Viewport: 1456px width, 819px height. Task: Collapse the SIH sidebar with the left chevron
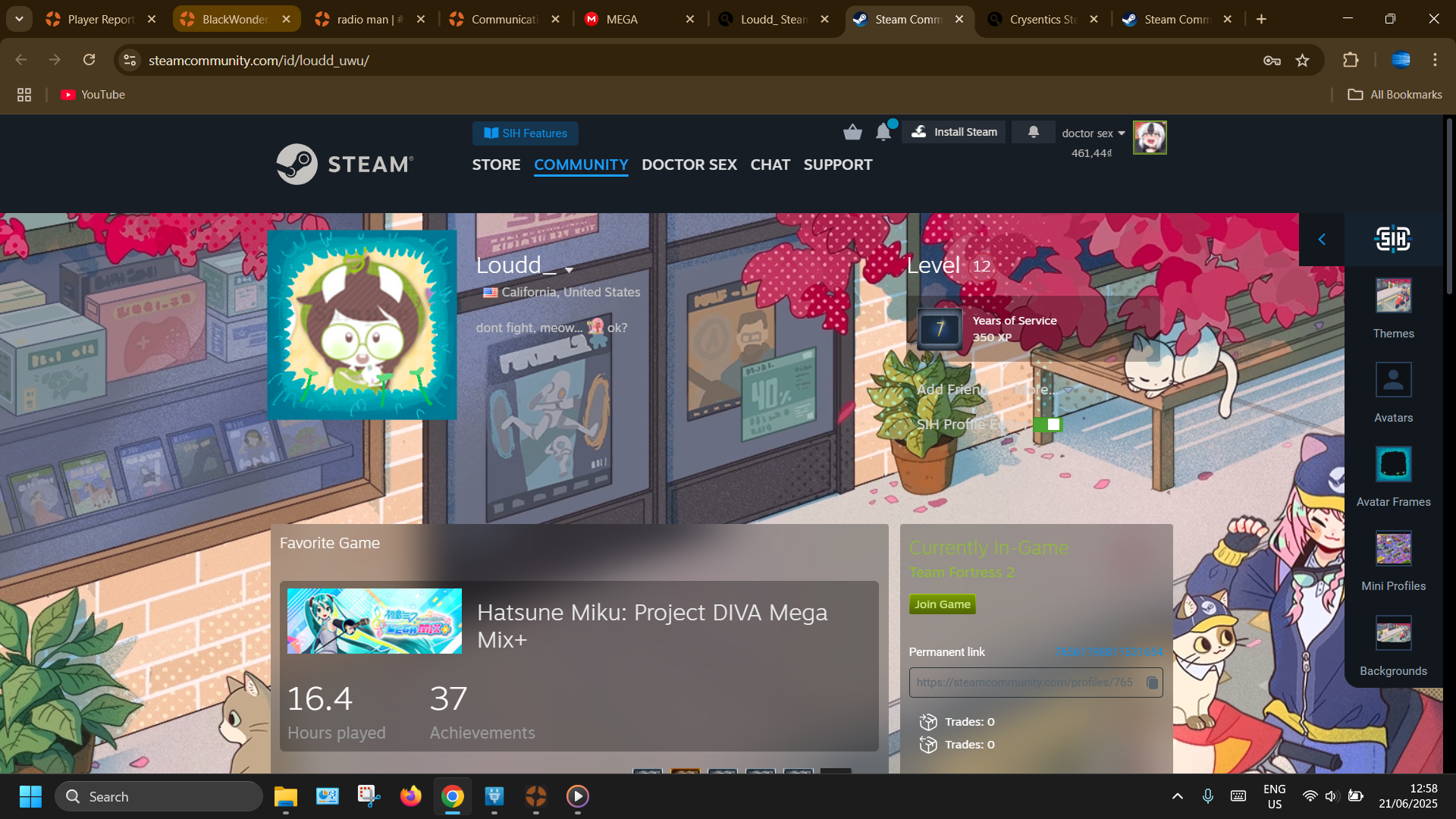coord(1322,239)
